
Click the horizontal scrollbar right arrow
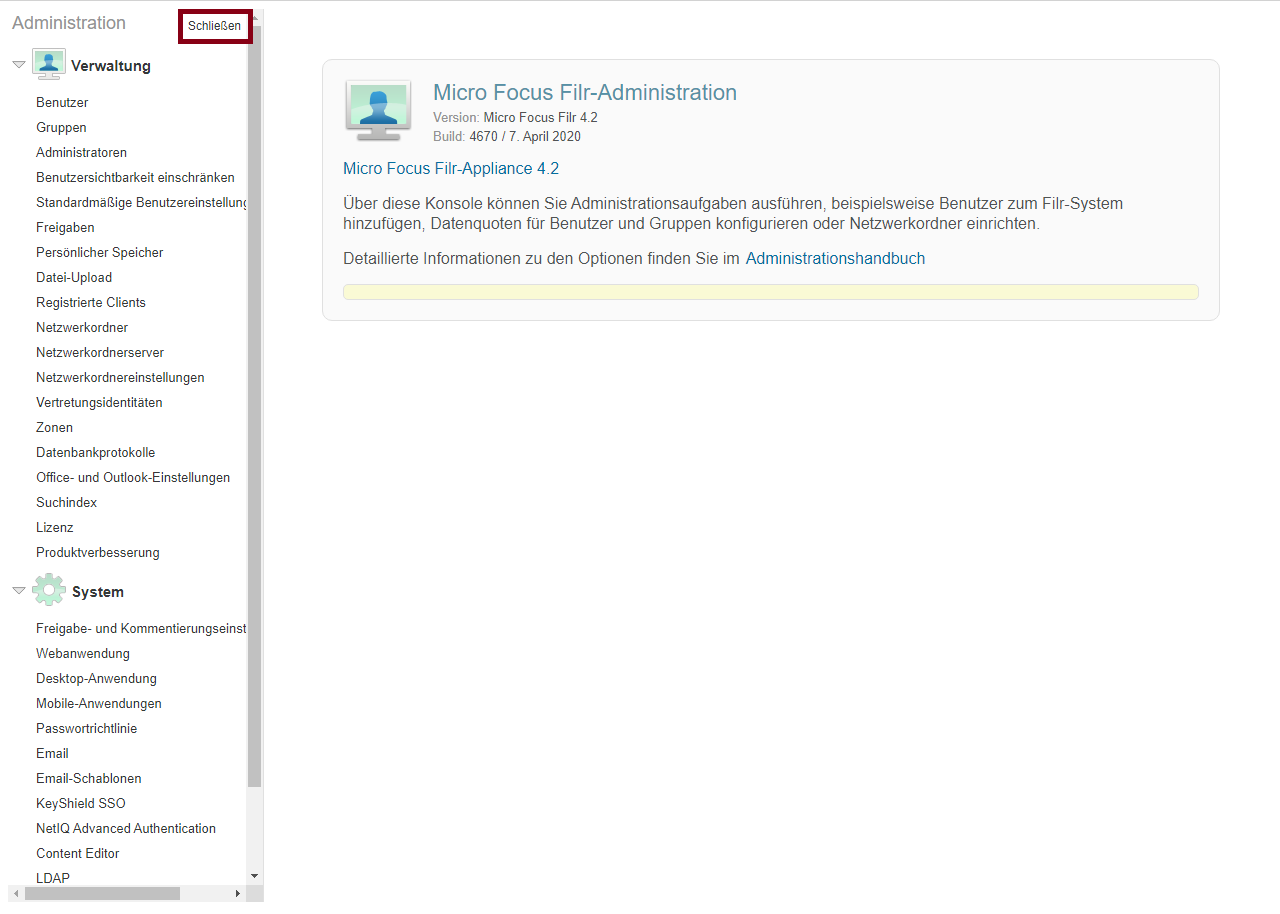pyautogui.click(x=238, y=894)
